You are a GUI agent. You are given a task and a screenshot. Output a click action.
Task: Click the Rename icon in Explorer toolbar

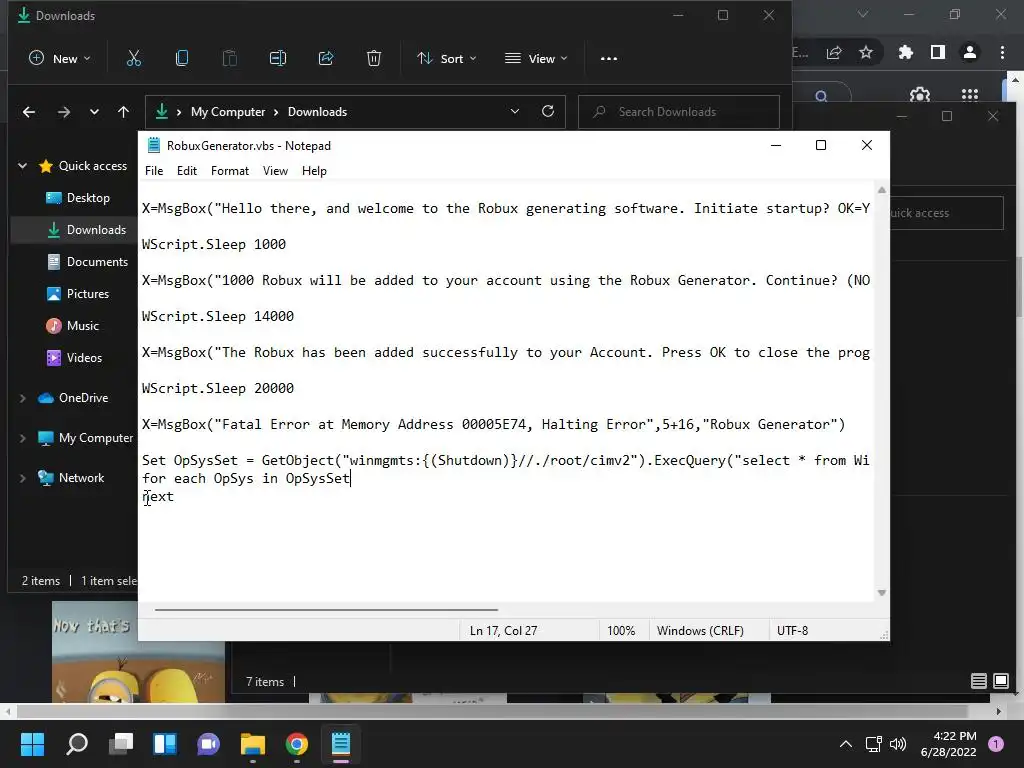(278, 59)
